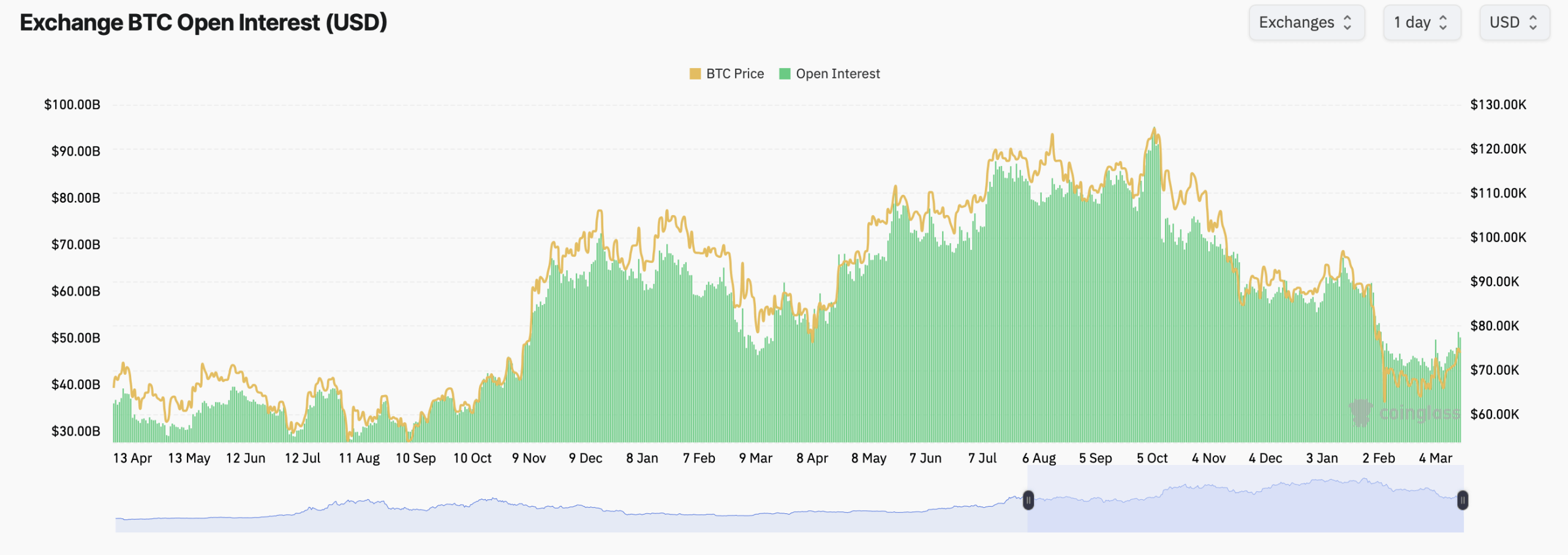Click the chevron icon on Exchanges selector
Screen dimensions: 1568x555
(x=1347, y=22)
